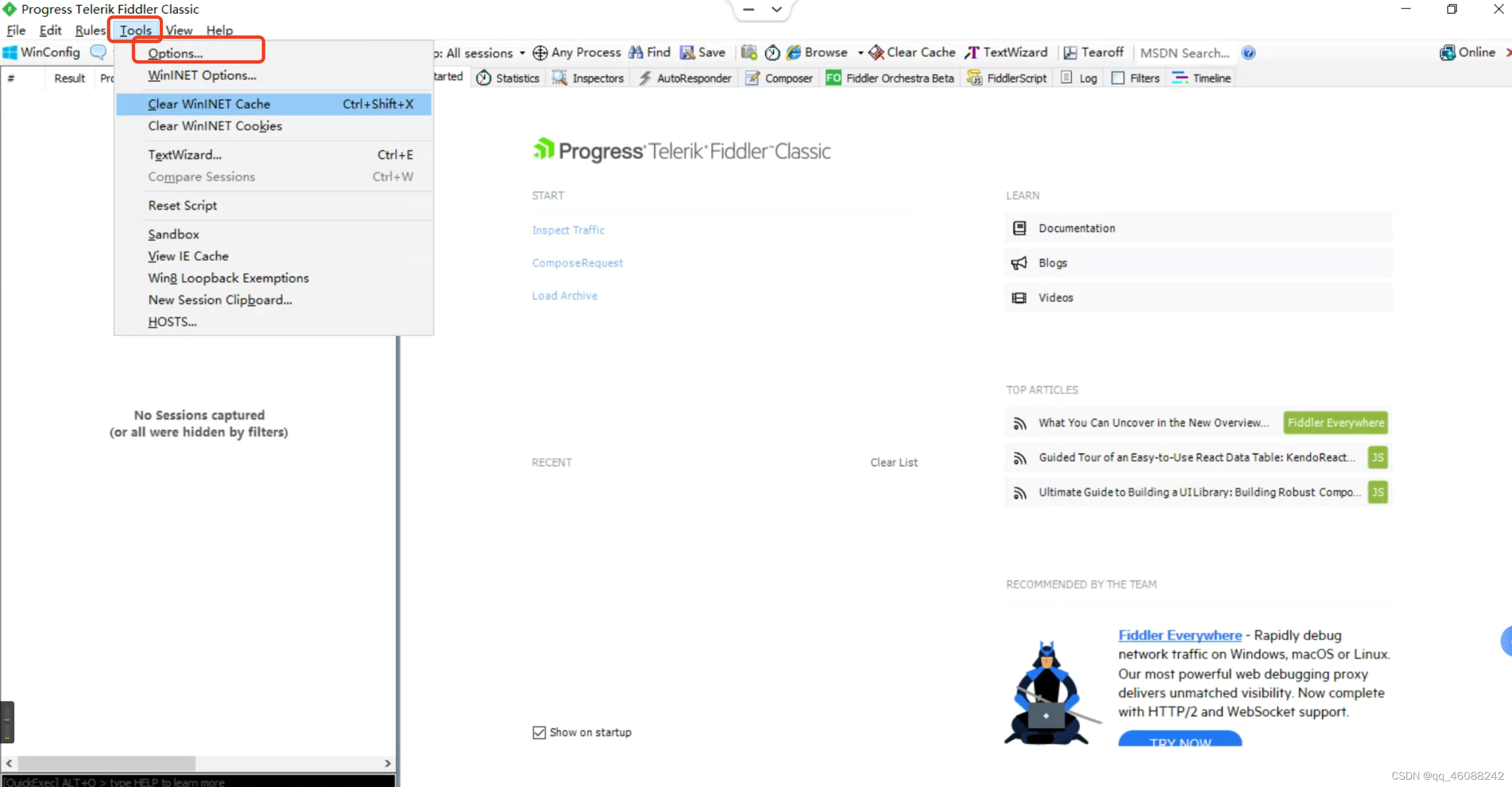Image resolution: width=1512 pixels, height=787 pixels.
Task: Click the comment bubble icon beside WinConfig
Action: pos(98,52)
